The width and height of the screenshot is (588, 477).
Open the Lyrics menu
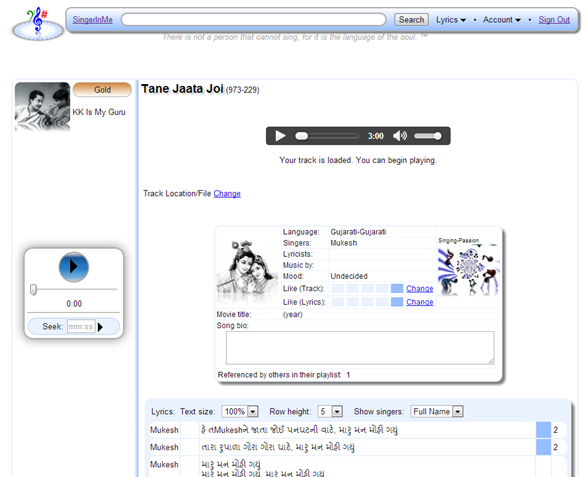click(x=451, y=20)
